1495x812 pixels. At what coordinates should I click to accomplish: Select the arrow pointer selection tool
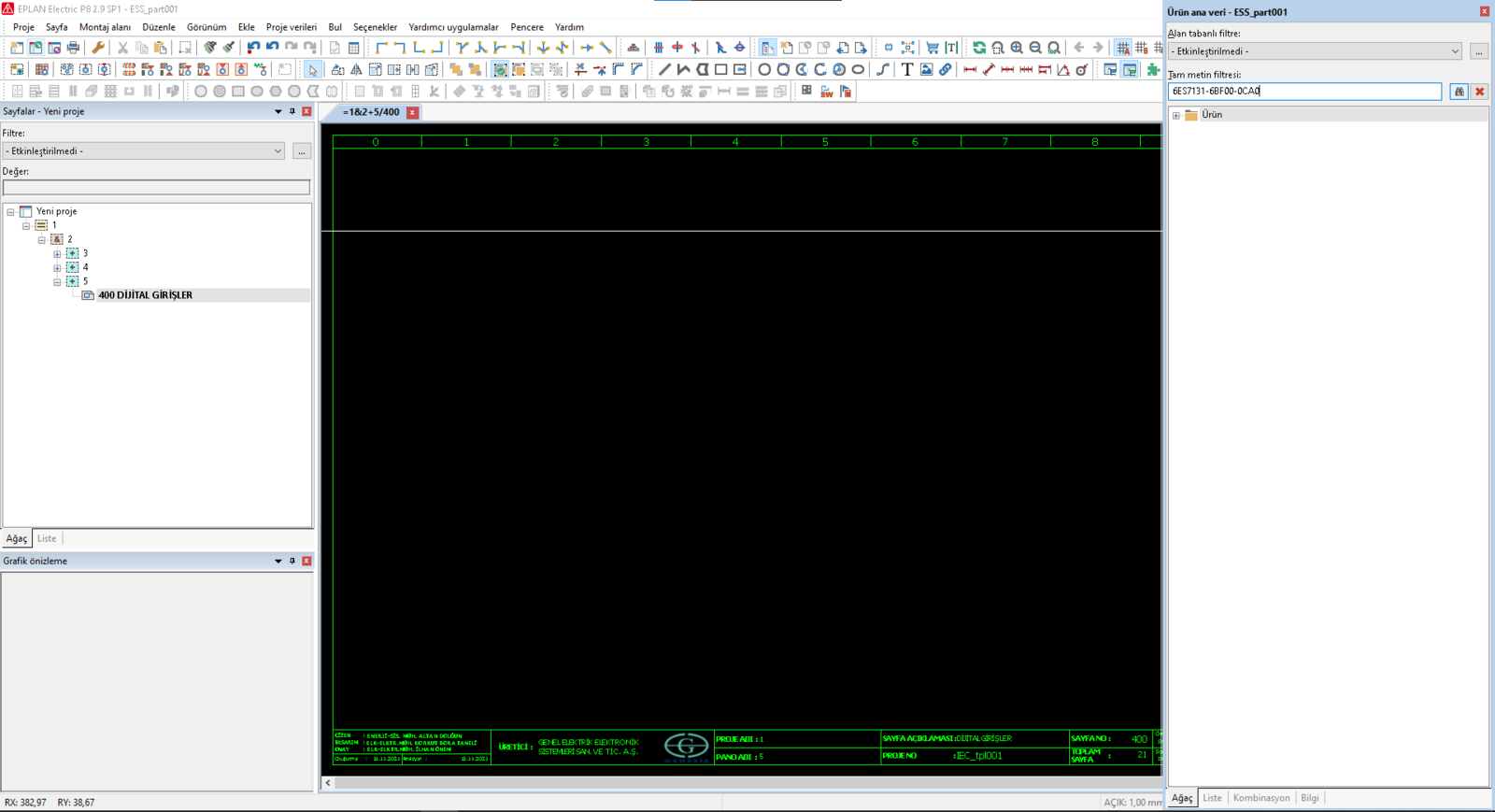point(313,69)
